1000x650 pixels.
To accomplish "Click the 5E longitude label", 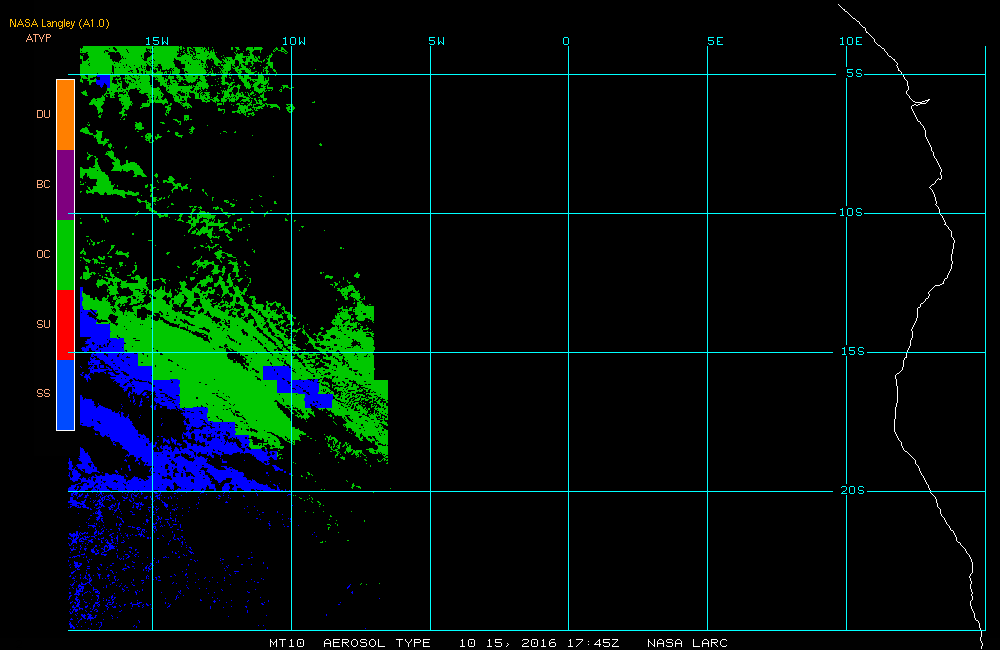I will [715, 41].
